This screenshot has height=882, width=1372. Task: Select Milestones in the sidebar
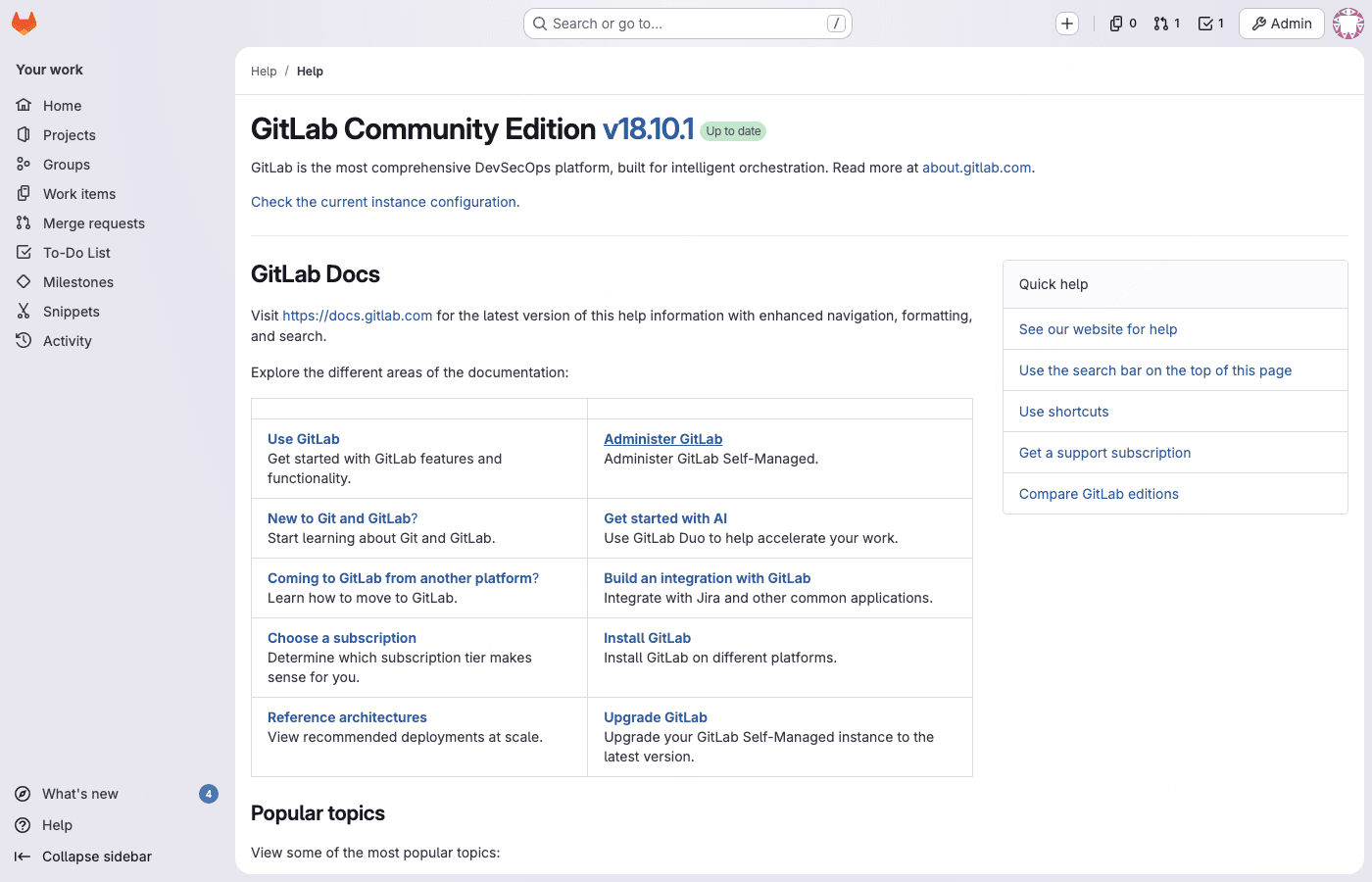73,281
